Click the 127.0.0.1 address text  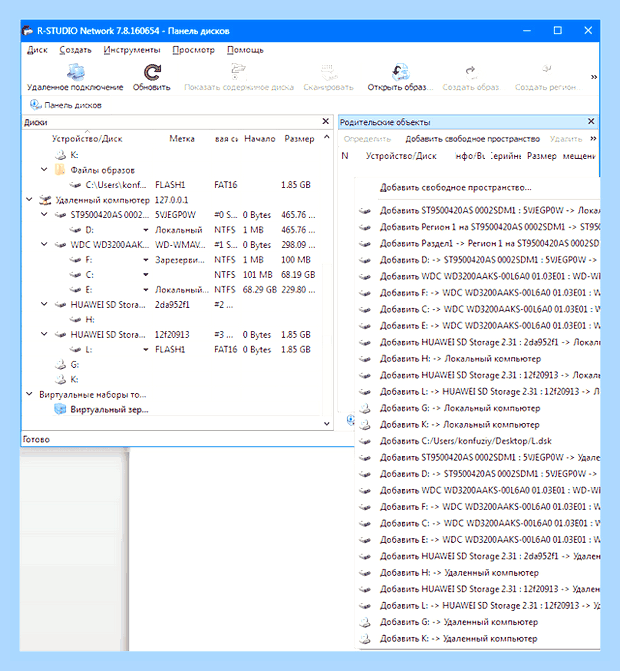[x=171, y=200]
